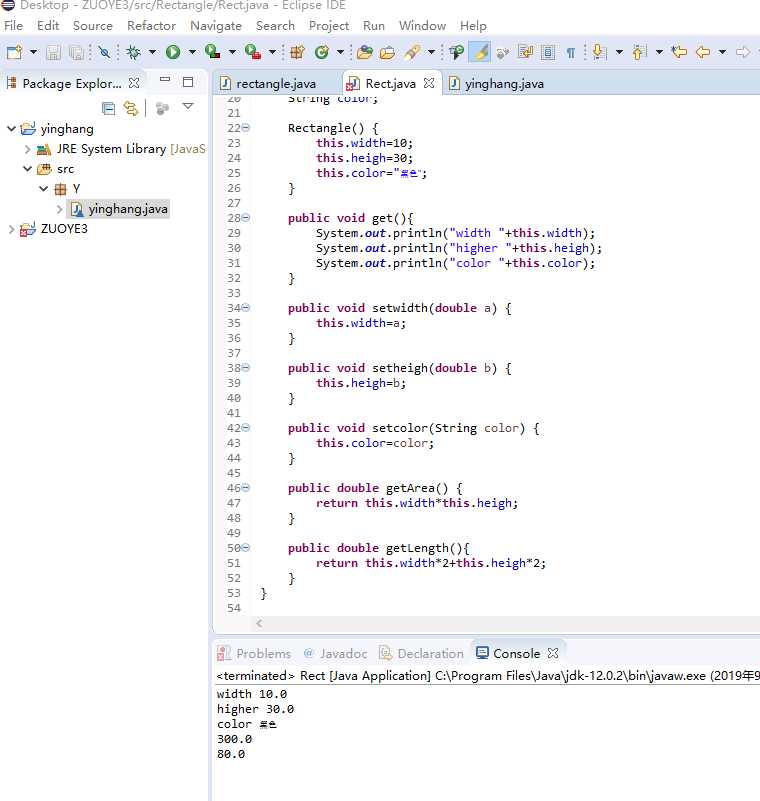
Task: Close the Console view tab
Action: [x=553, y=653]
